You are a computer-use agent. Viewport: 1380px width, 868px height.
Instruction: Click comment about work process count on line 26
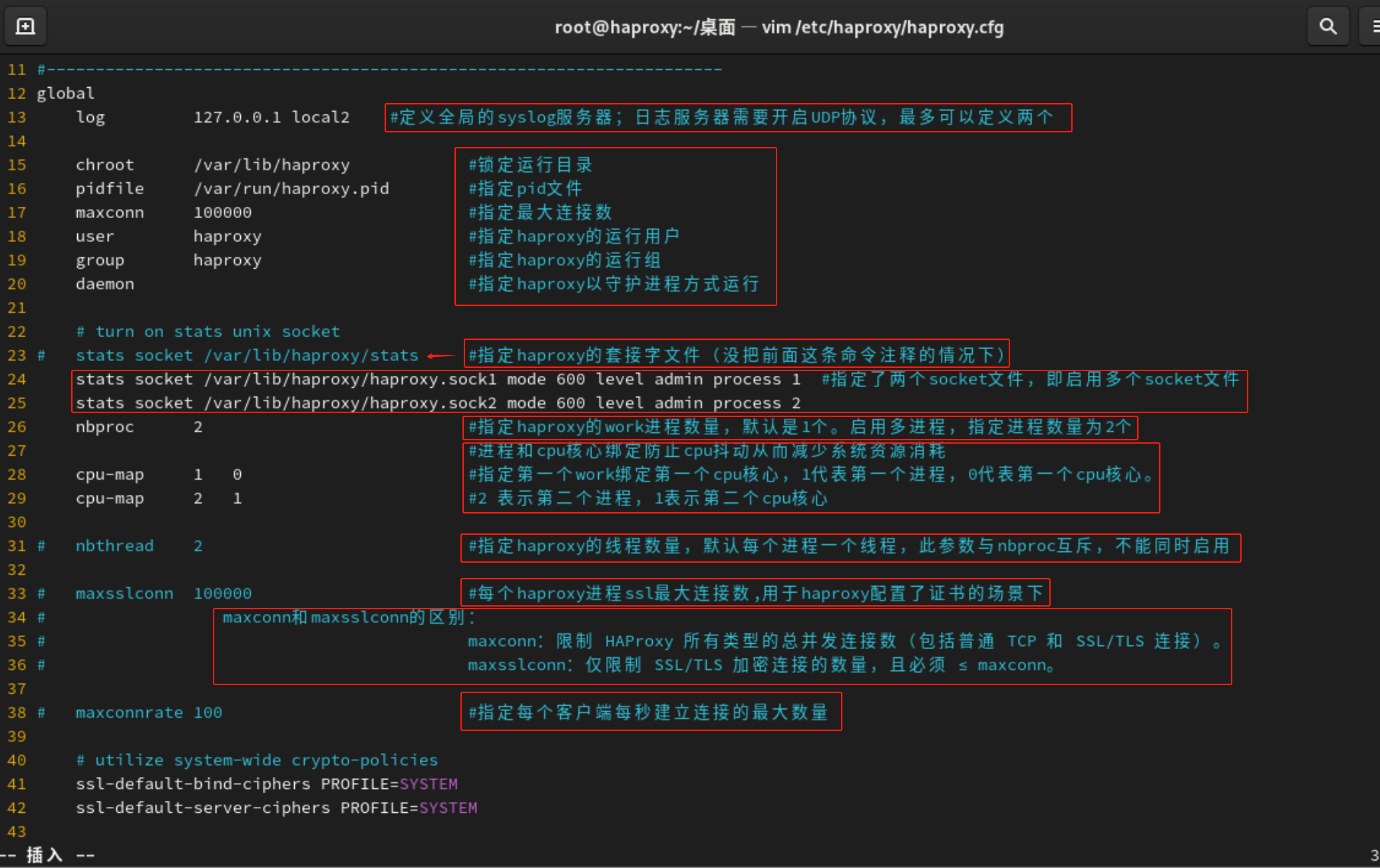click(x=800, y=427)
